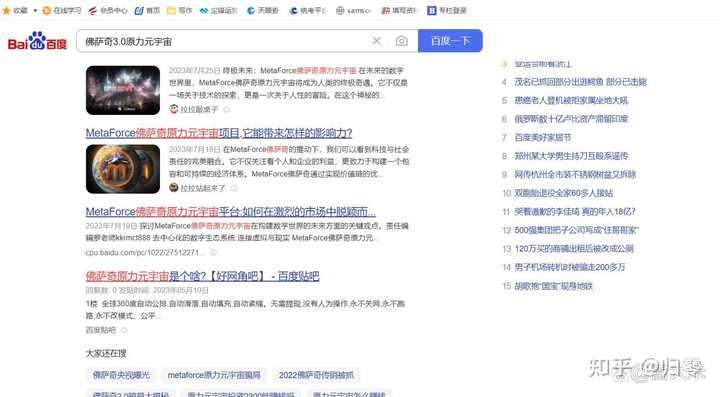This screenshot has width=720, height=397.
Task: Clear the search box with the X icon
Action: (x=377, y=41)
